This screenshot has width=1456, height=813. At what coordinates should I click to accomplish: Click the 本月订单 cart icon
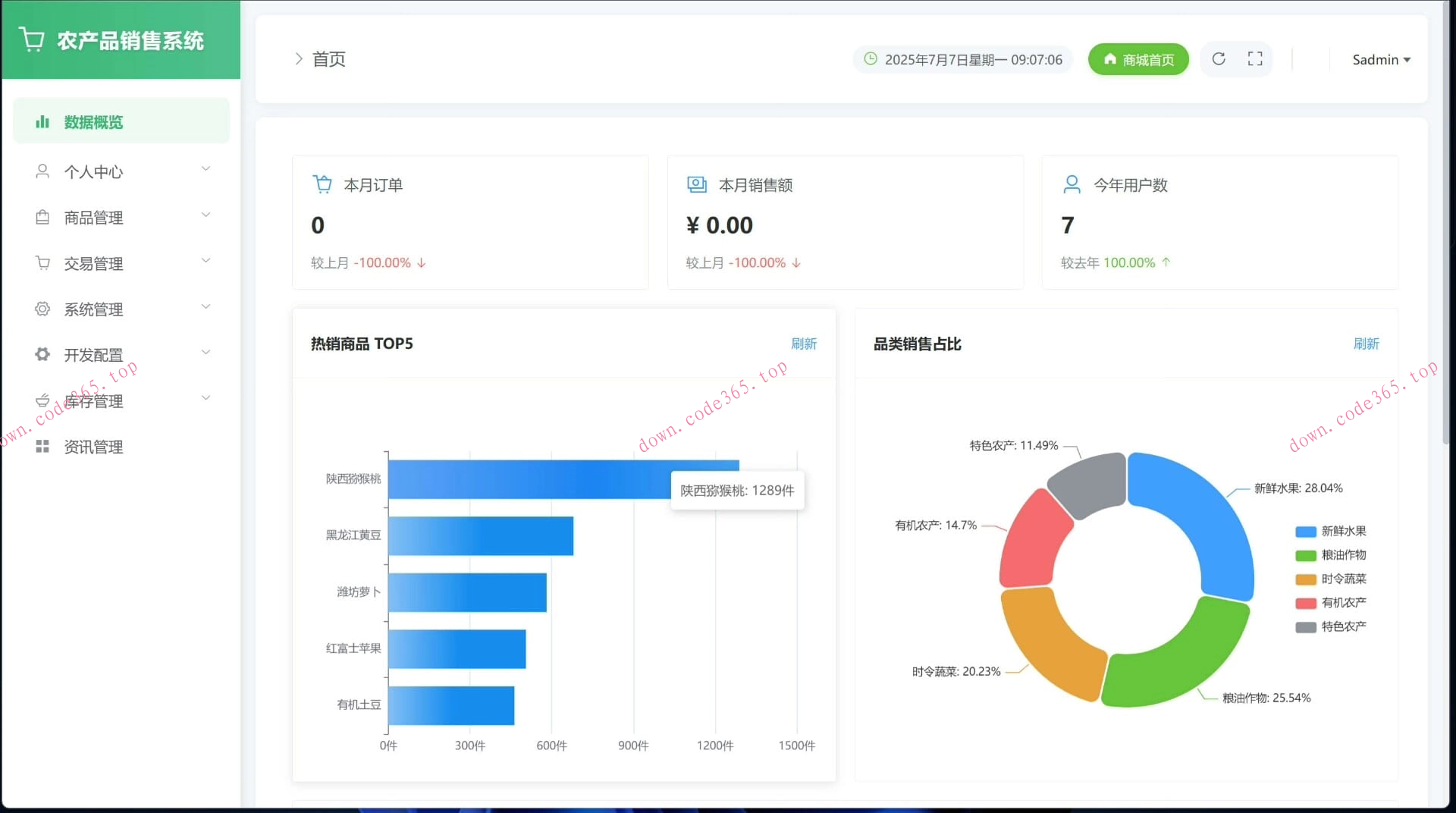322,184
